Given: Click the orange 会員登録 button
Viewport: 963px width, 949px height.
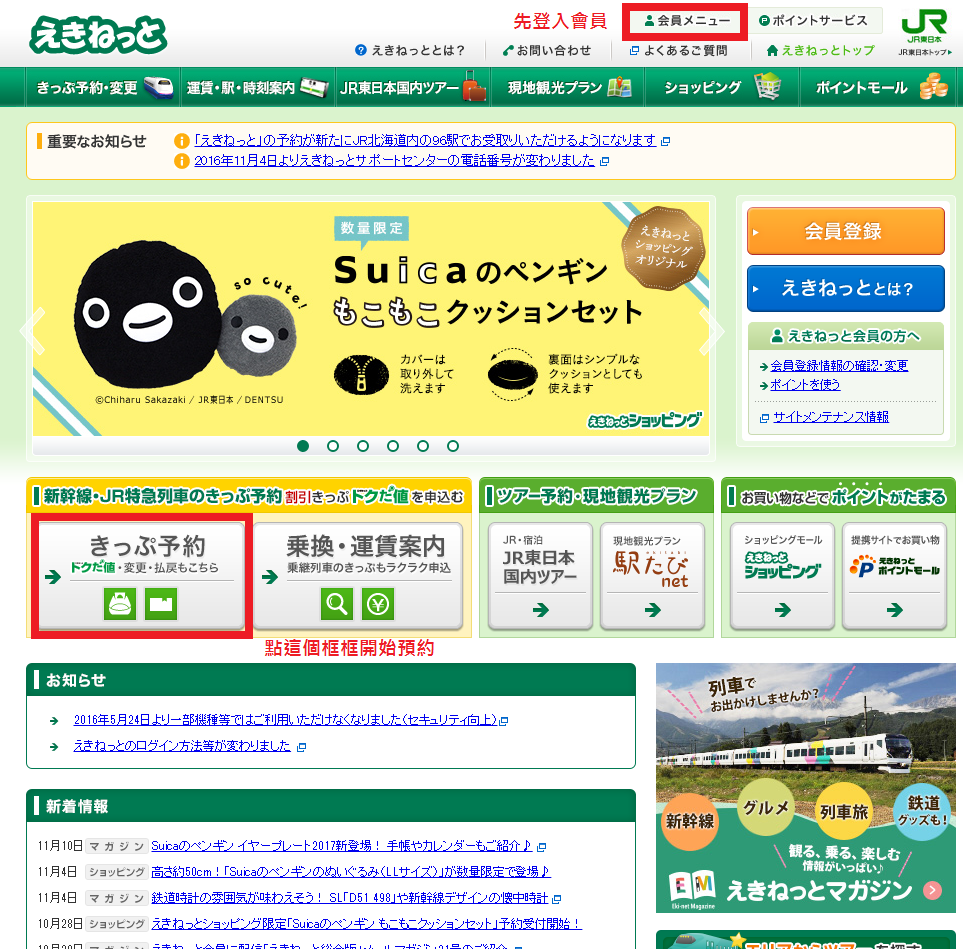Looking at the screenshot, I should coord(846,231).
